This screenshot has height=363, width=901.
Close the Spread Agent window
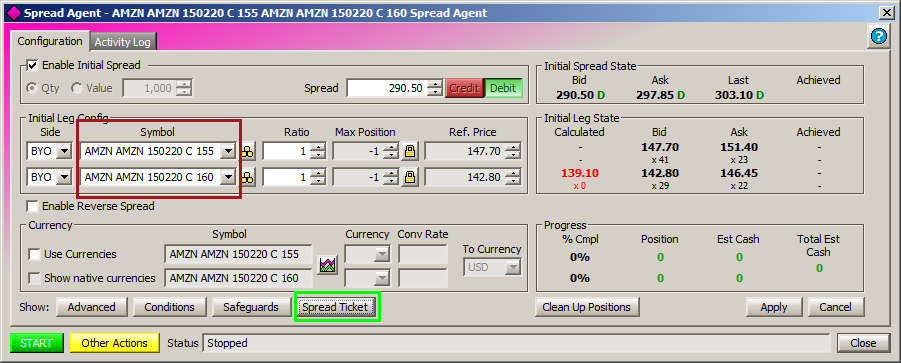pyautogui.click(x=887, y=13)
